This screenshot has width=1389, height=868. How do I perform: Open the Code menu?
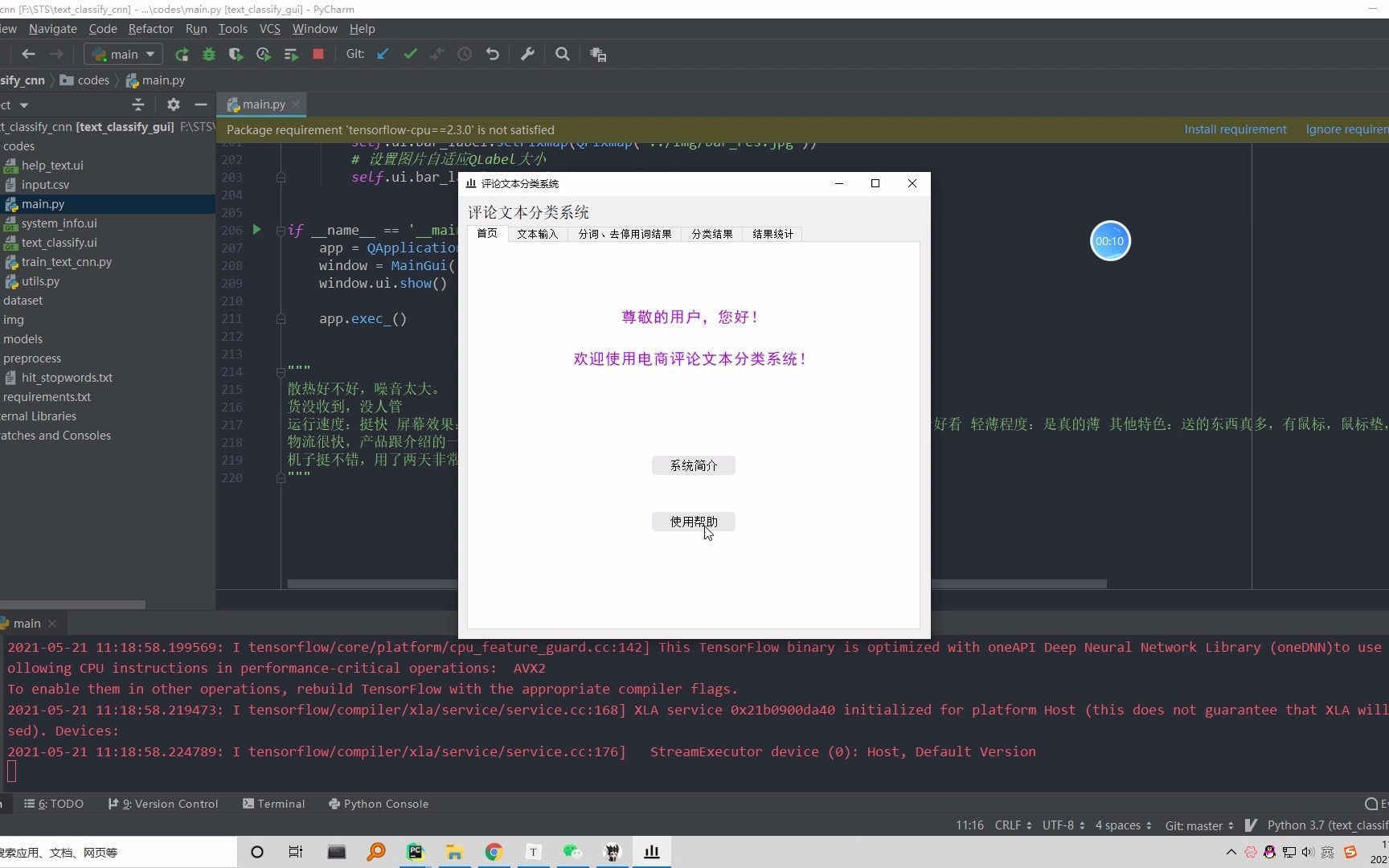coord(103,29)
